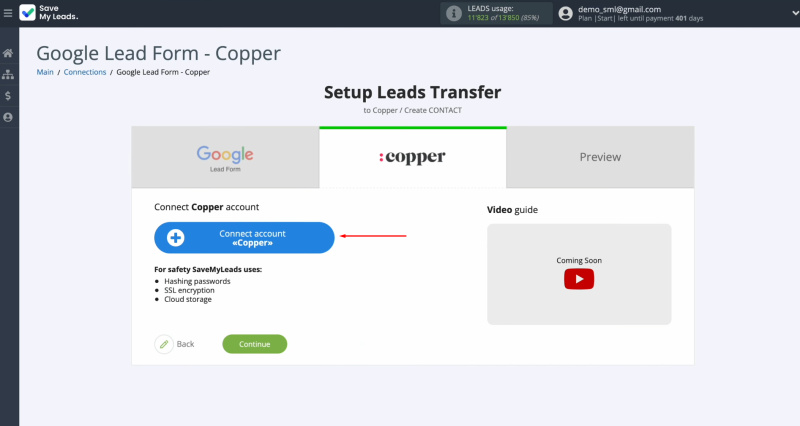The height and width of the screenshot is (426, 800).
Task: Click the Setup Leads Transfer heading
Action: (x=412, y=92)
